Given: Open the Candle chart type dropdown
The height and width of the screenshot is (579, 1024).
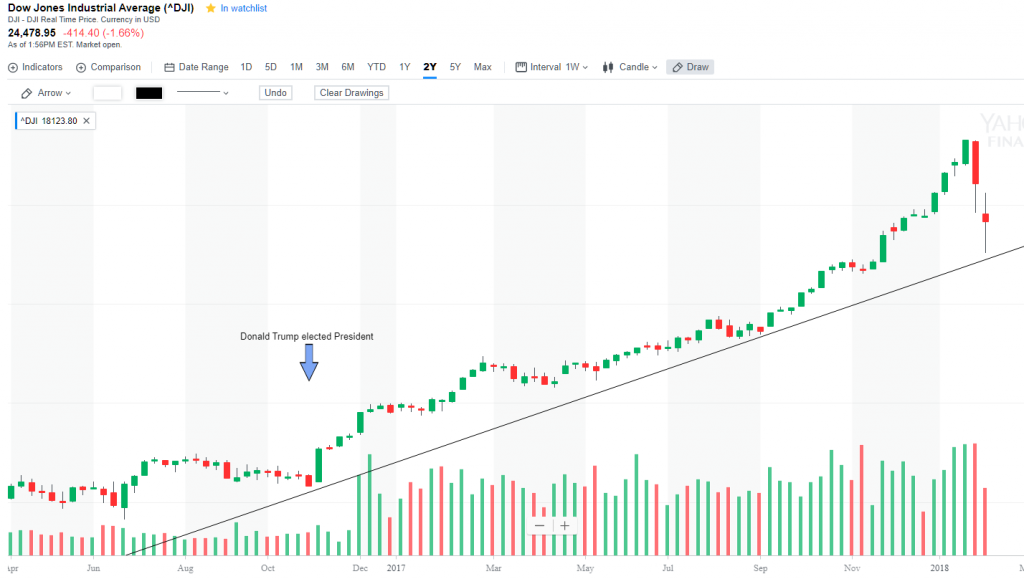Looking at the screenshot, I should (x=630, y=67).
